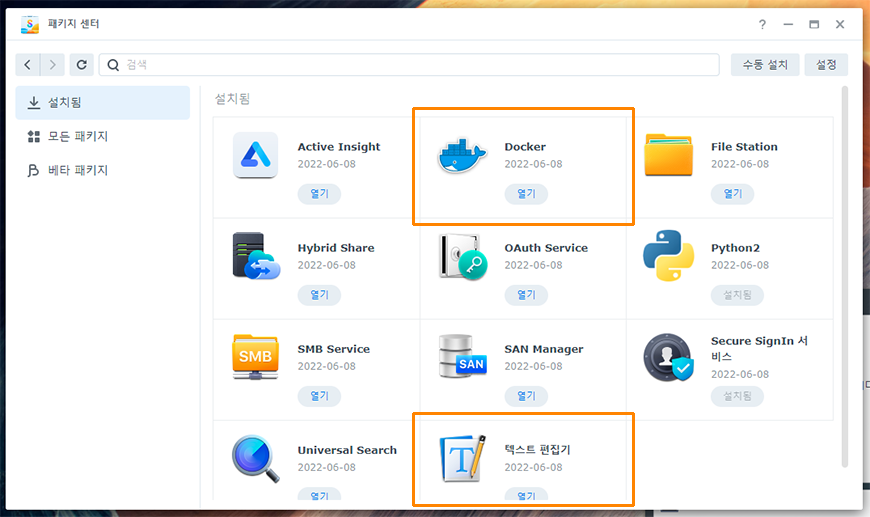The image size is (870, 517).
Task: Click the OAuth Service safe icon
Action: coord(463,256)
